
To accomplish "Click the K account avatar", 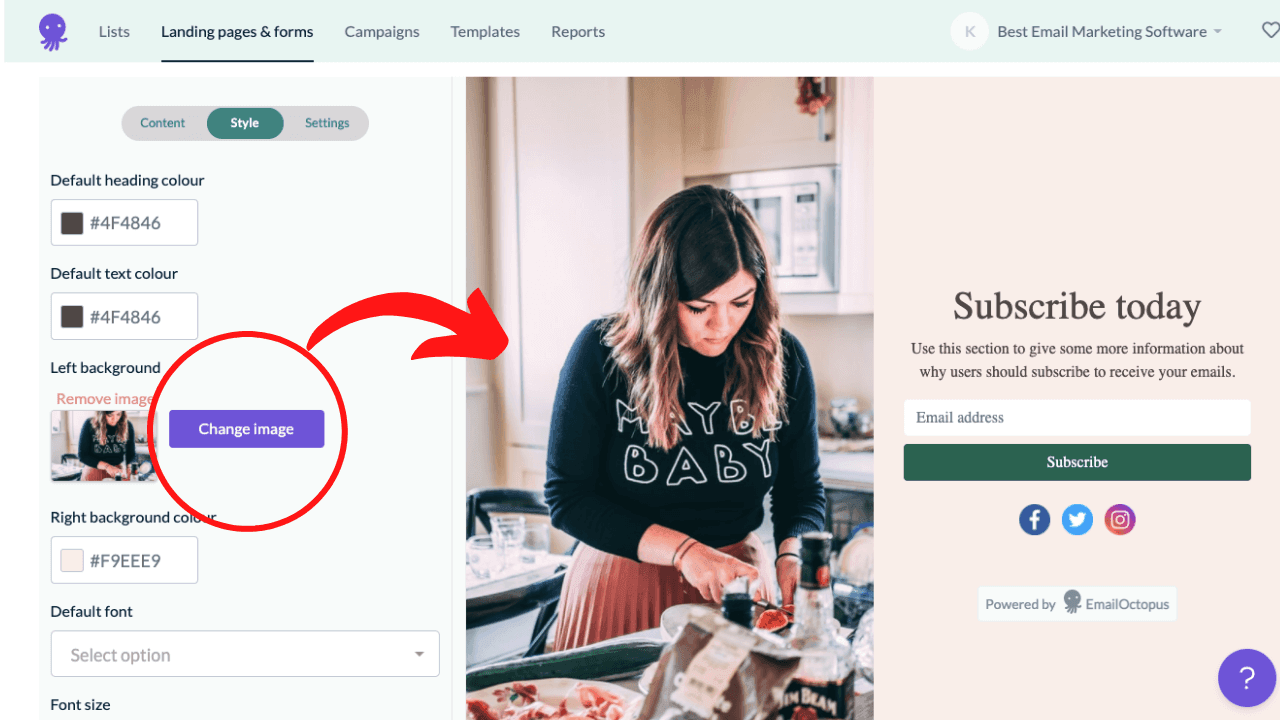I will pyautogui.click(x=969, y=32).
